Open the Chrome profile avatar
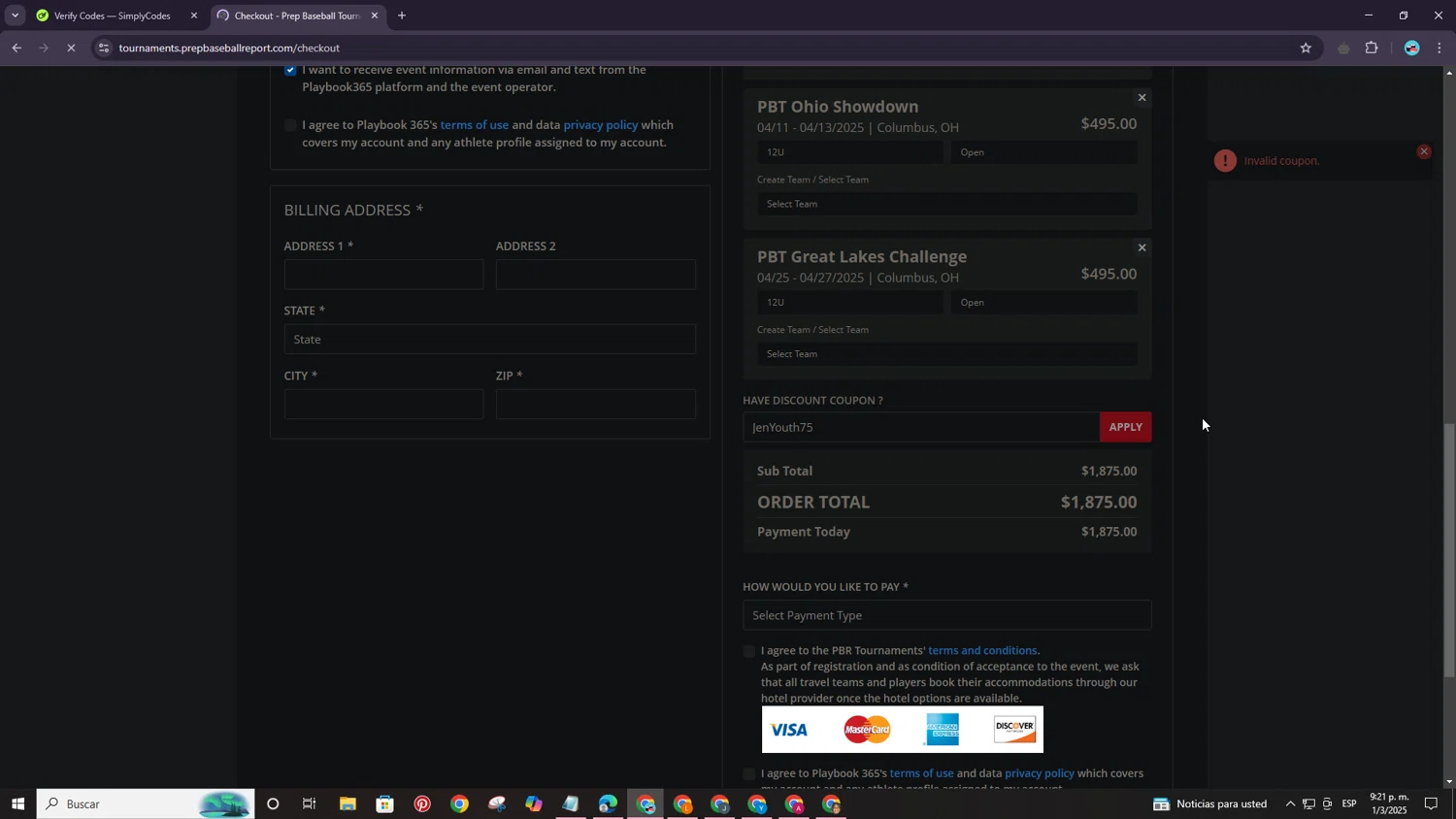Screen dimensions: 1456x819 point(1412,48)
